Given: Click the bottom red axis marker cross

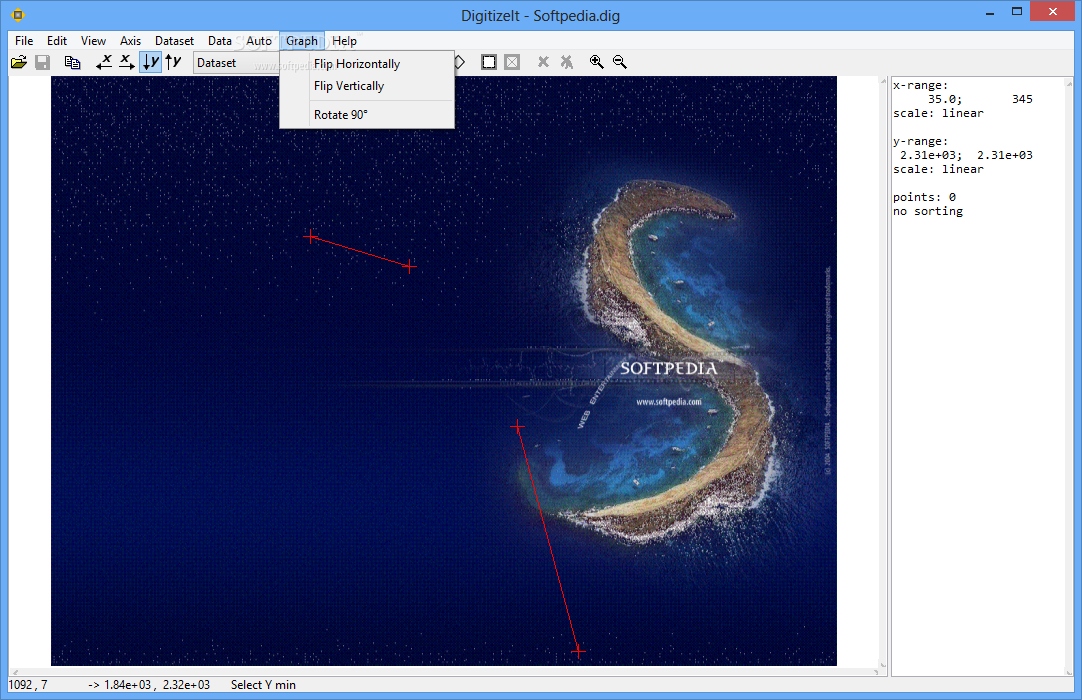Looking at the screenshot, I should pos(578,651).
